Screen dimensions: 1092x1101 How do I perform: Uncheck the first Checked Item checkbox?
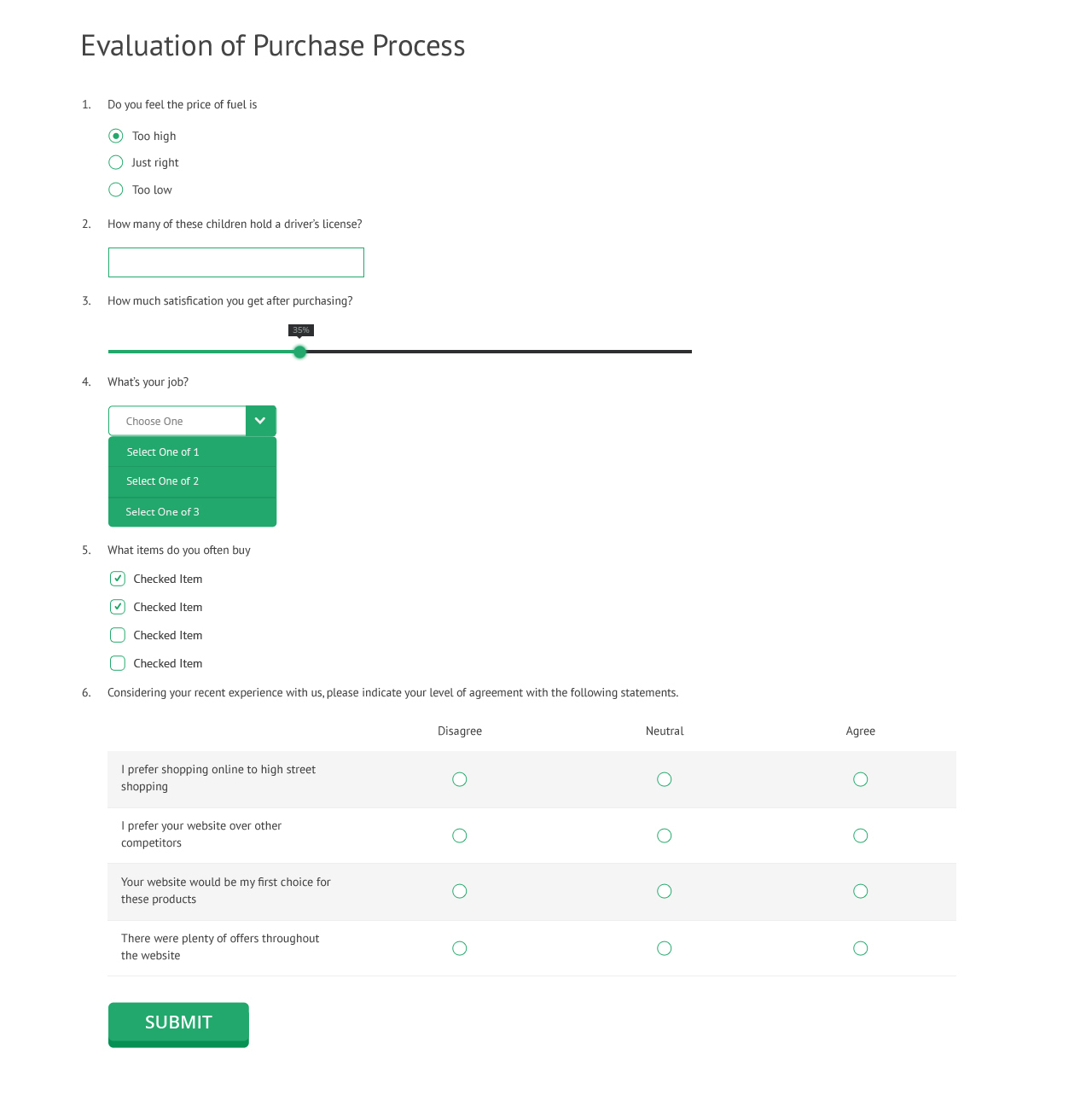click(x=118, y=579)
